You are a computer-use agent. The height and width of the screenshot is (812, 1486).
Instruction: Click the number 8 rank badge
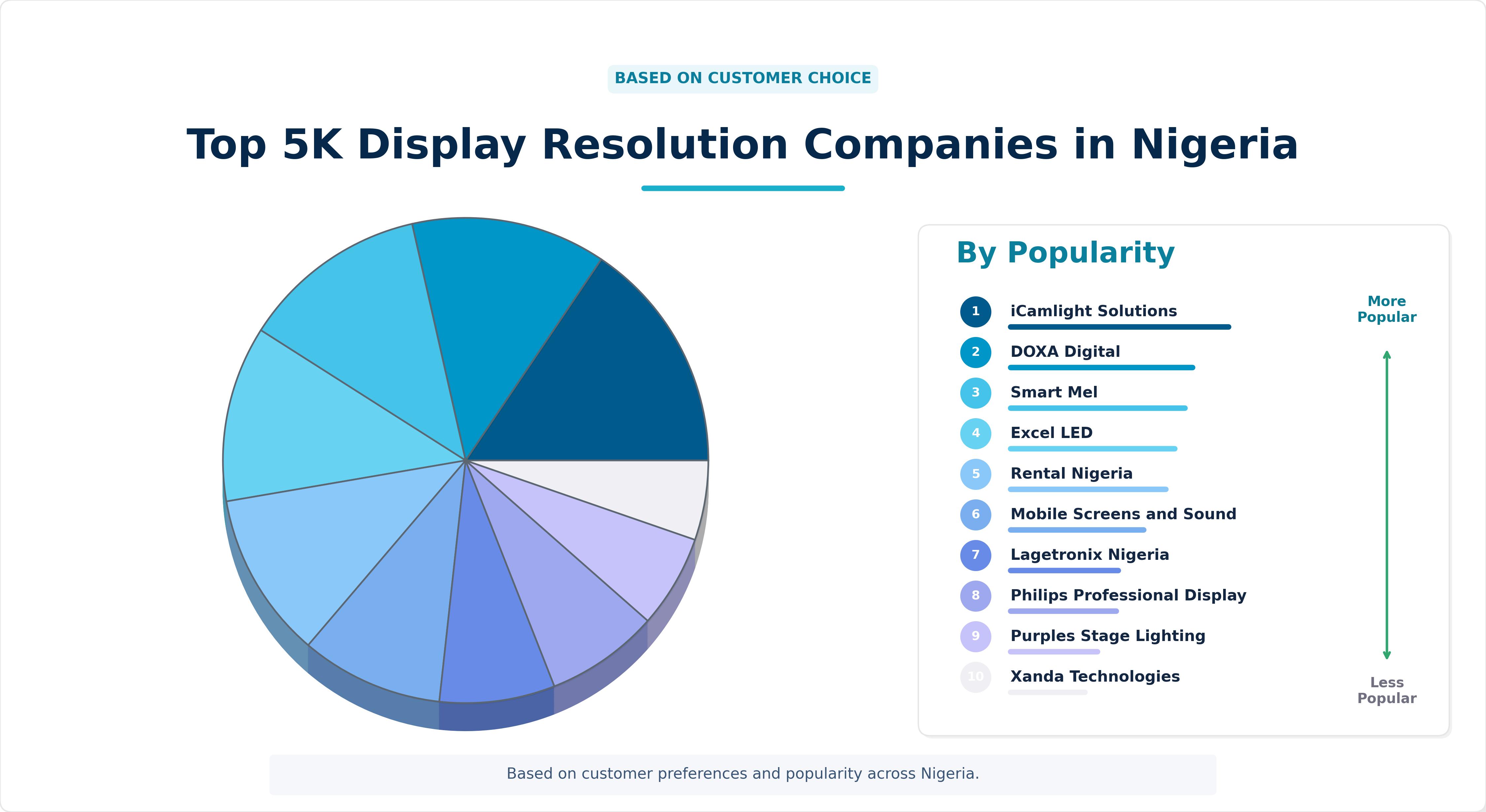(x=975, y=596)
